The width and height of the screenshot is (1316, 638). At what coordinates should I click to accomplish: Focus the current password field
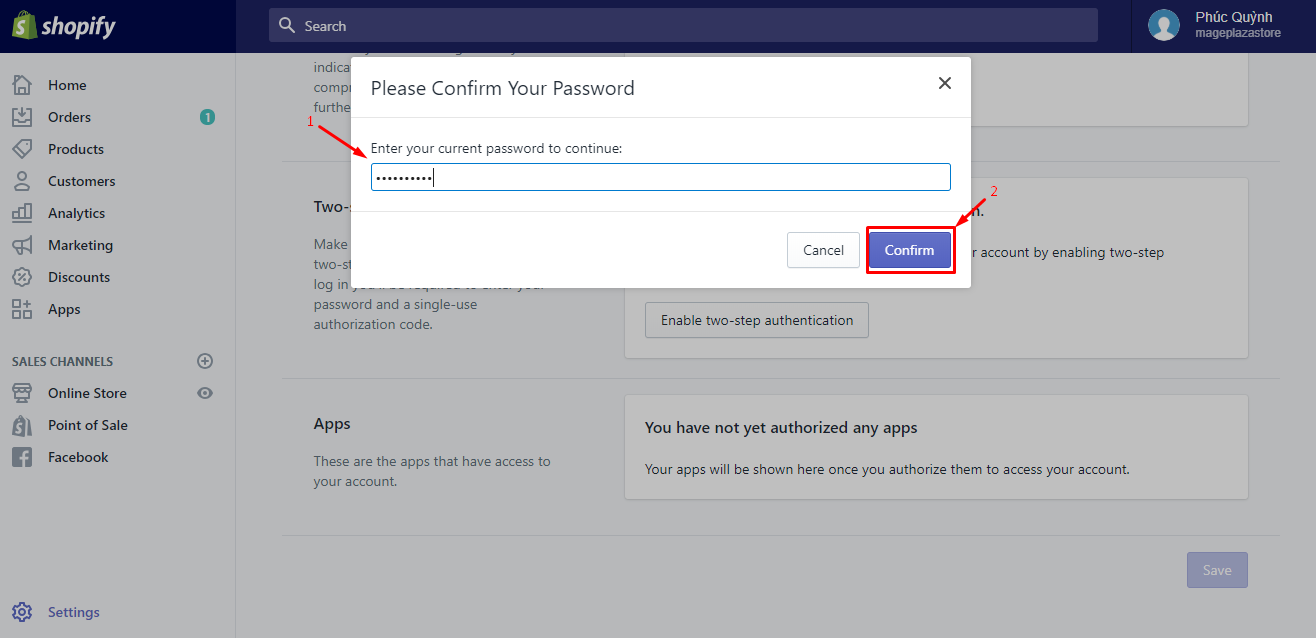[x=660, y=177]
